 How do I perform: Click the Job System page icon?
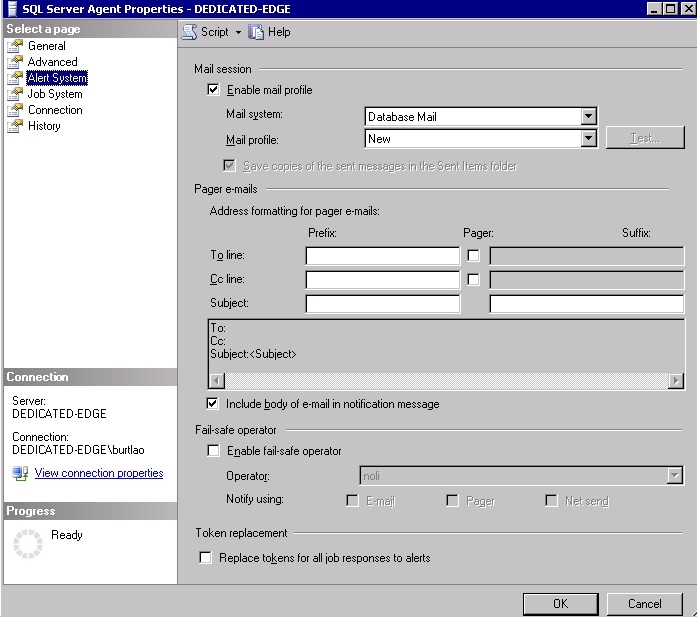click(15, 94)
